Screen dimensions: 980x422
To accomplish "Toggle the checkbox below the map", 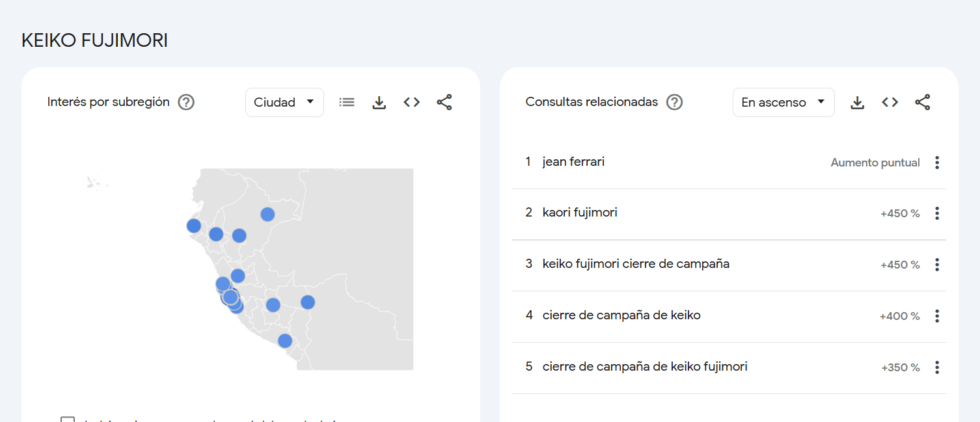I will pyautogui.click(x=68, y=419).
